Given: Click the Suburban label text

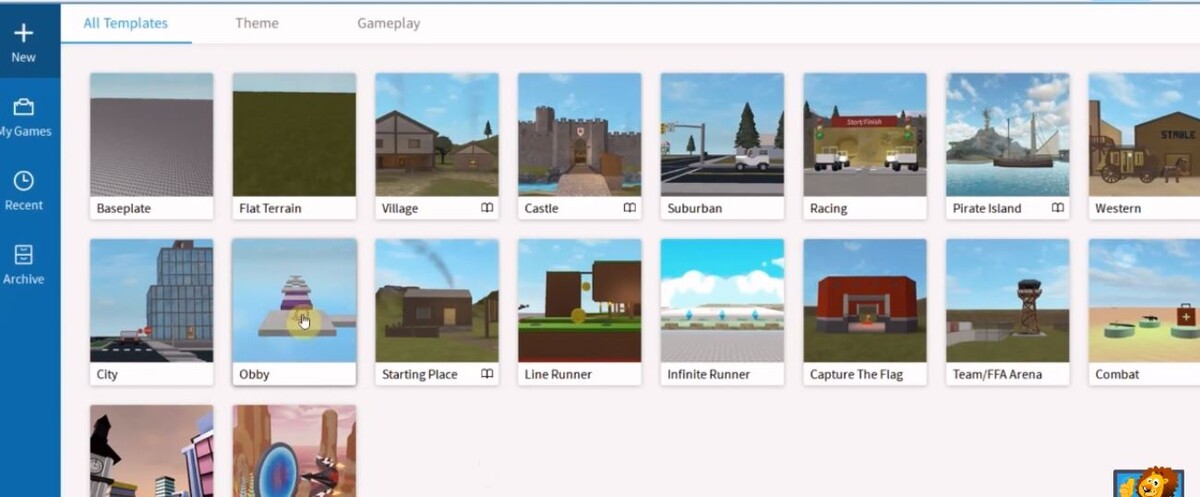Looking at the screenshot, I should [694, 209].
